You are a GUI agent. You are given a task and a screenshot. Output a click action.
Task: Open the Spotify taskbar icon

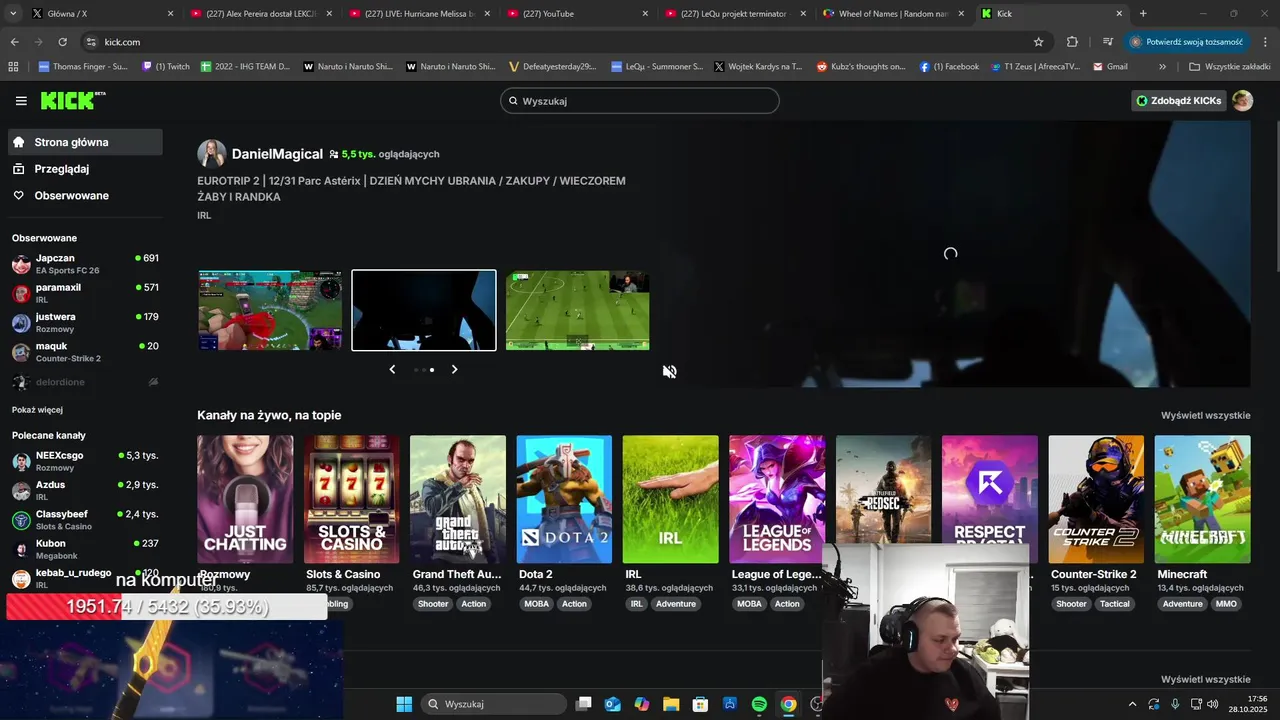(759, 704)
